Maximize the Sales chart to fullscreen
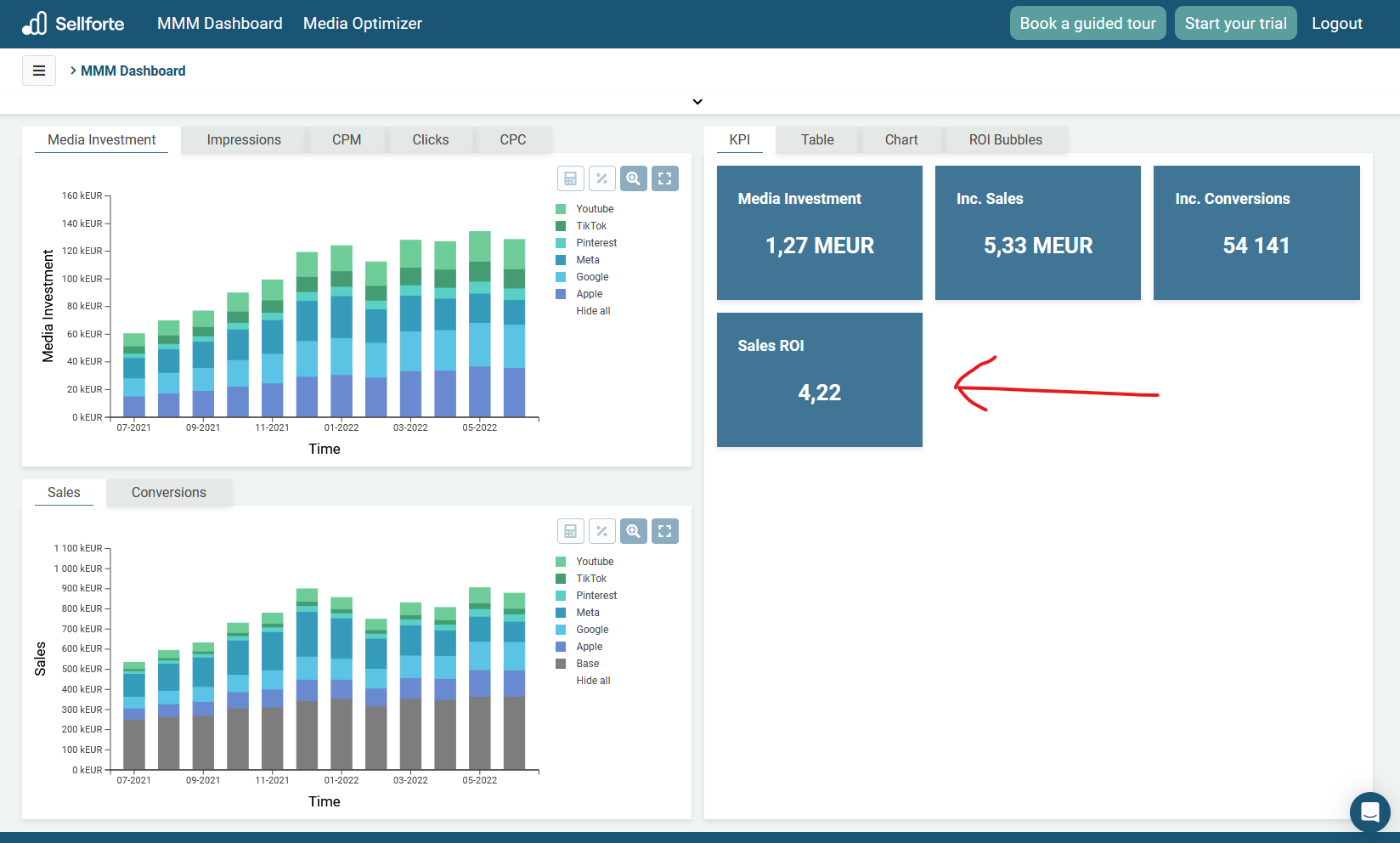Image resolution: width=1400 pixels, height=843 pixels. [x=665, y=531]
